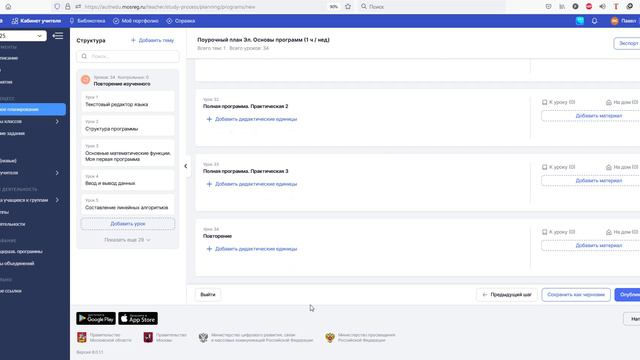This screenshot has height=360, width=640.
Task: Click the cyan square icon in header
Action: point(580,21)
